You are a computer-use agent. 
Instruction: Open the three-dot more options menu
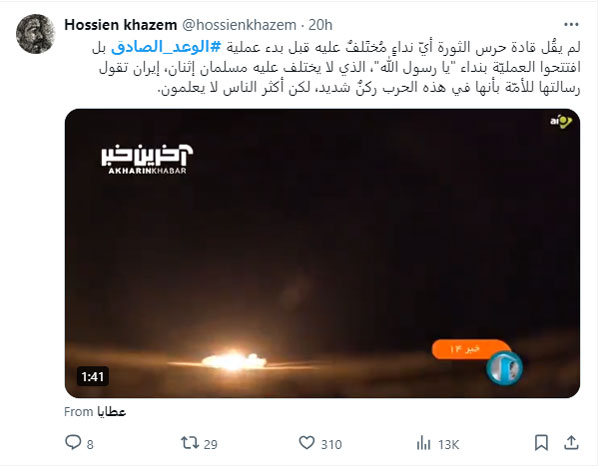571,24
